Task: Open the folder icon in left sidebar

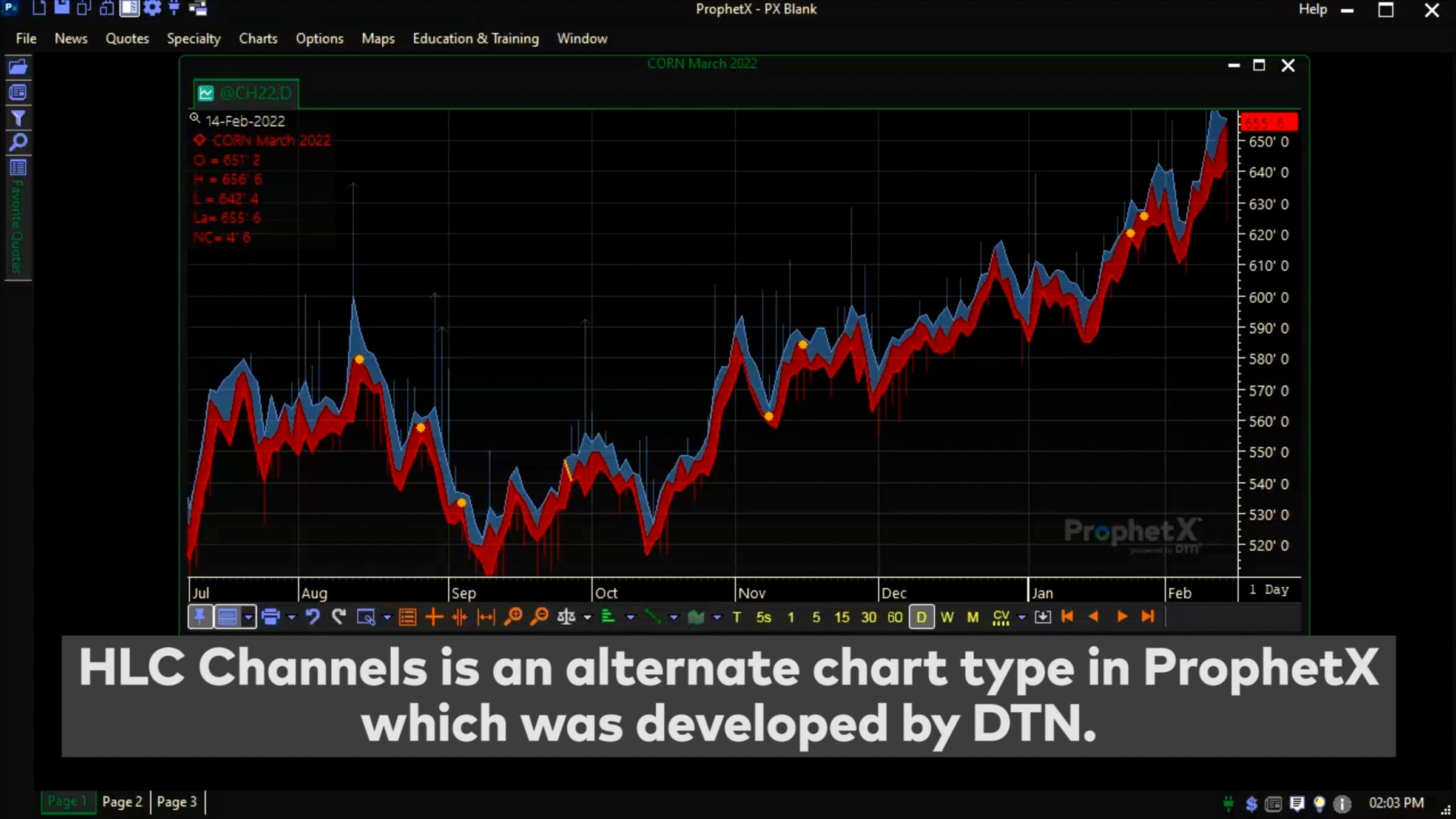Action: (x=18, y=67)
